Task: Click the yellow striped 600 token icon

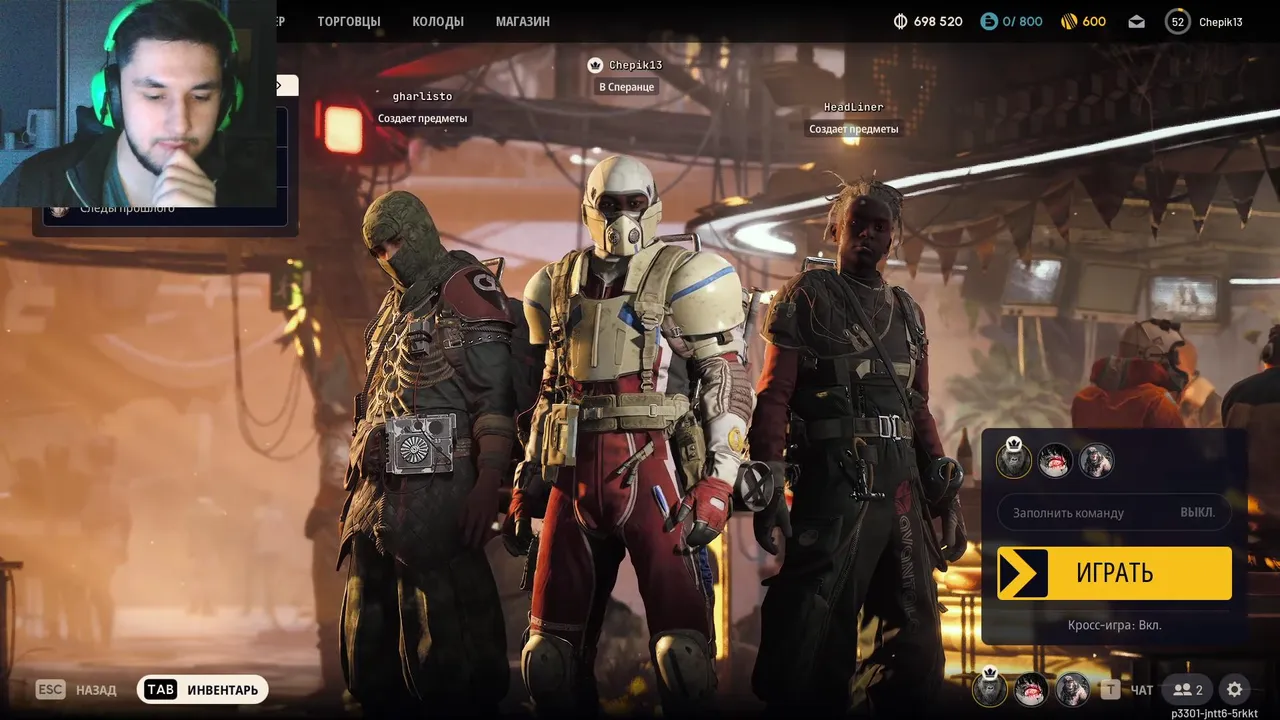Action: click(1069, 21)
